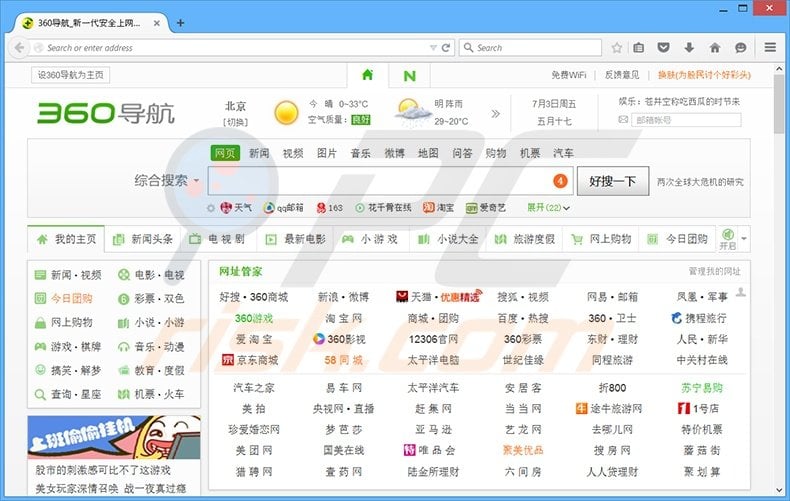This screenshot has height=501, width=790.
Task: Click the gear icon before 天气 shortcuts
Action: tap(211, 208)
